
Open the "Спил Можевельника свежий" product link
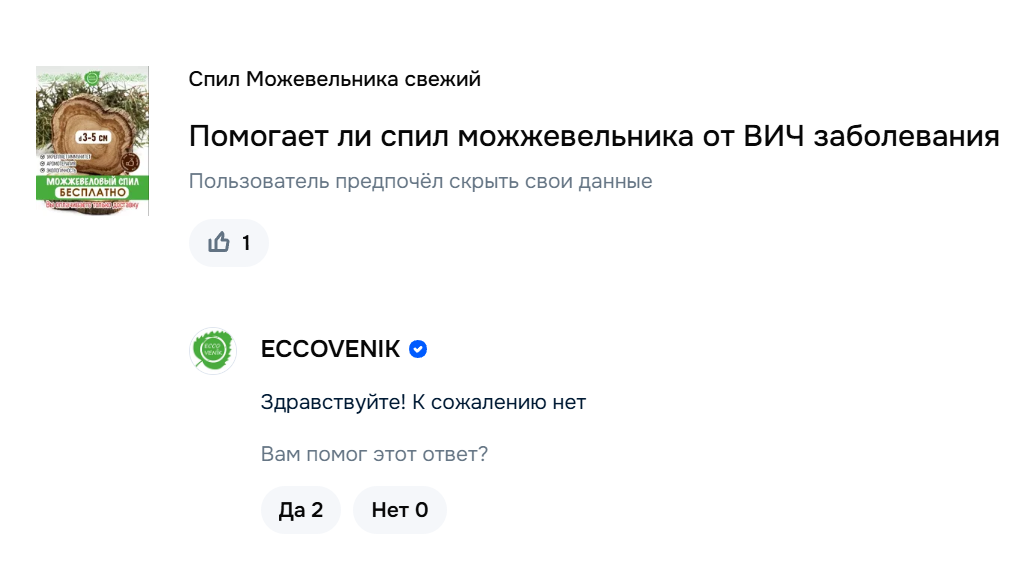[334, 79]
